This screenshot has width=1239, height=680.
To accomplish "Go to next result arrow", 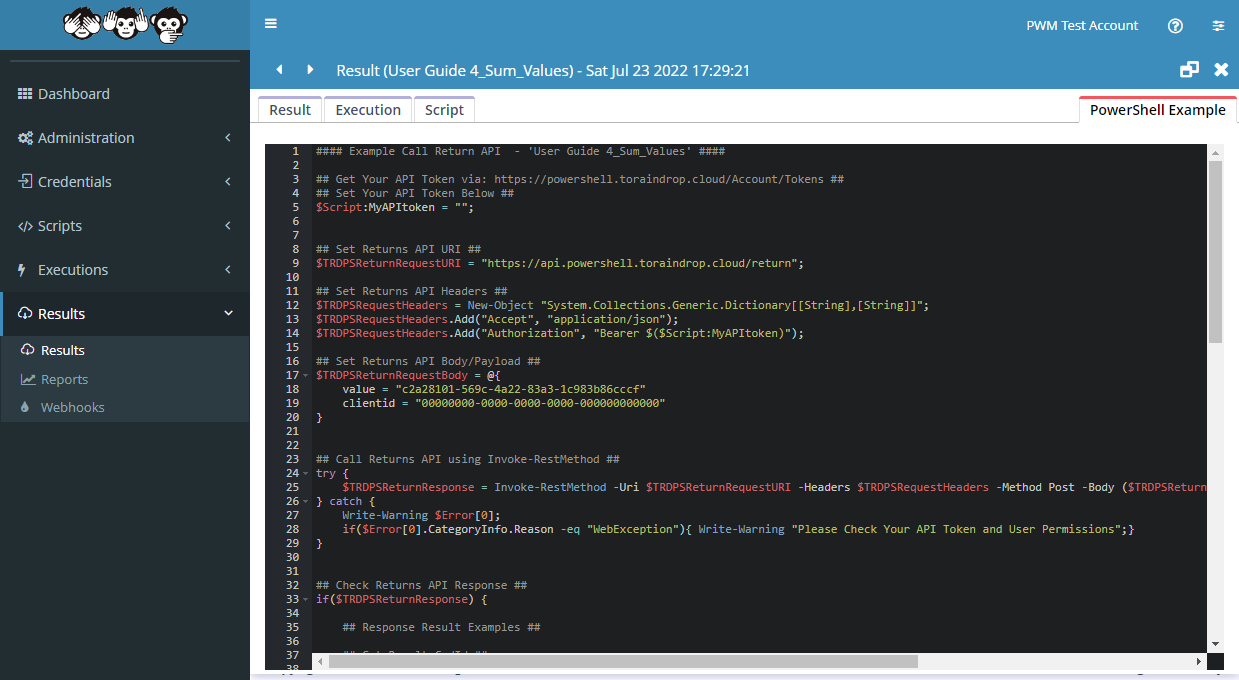I will click(310, 70).
